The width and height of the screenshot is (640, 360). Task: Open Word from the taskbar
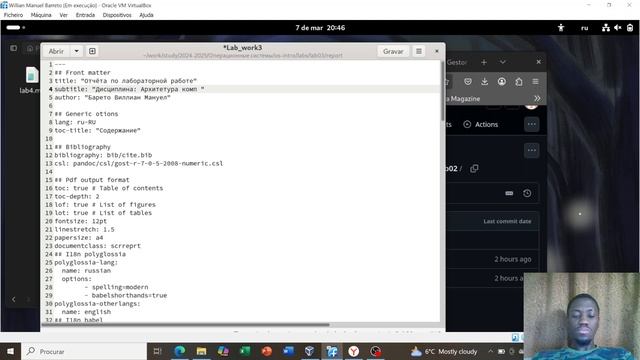click(x=288, y=351)
